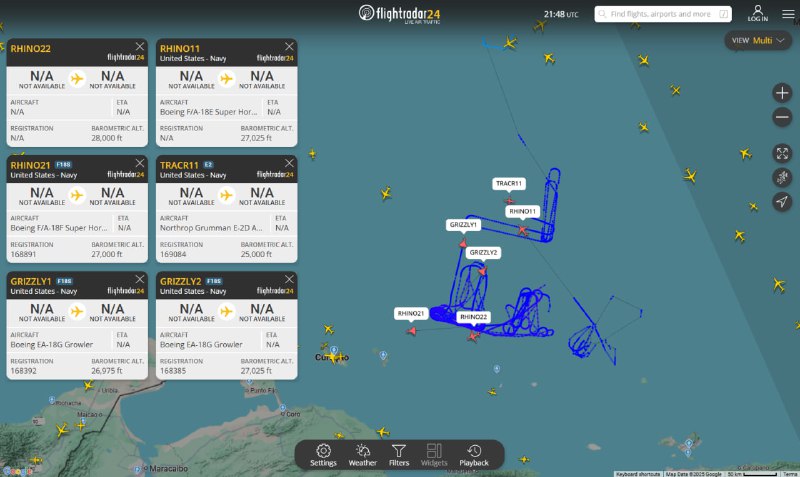Open the Weather layer options

(x=363, y=455)
